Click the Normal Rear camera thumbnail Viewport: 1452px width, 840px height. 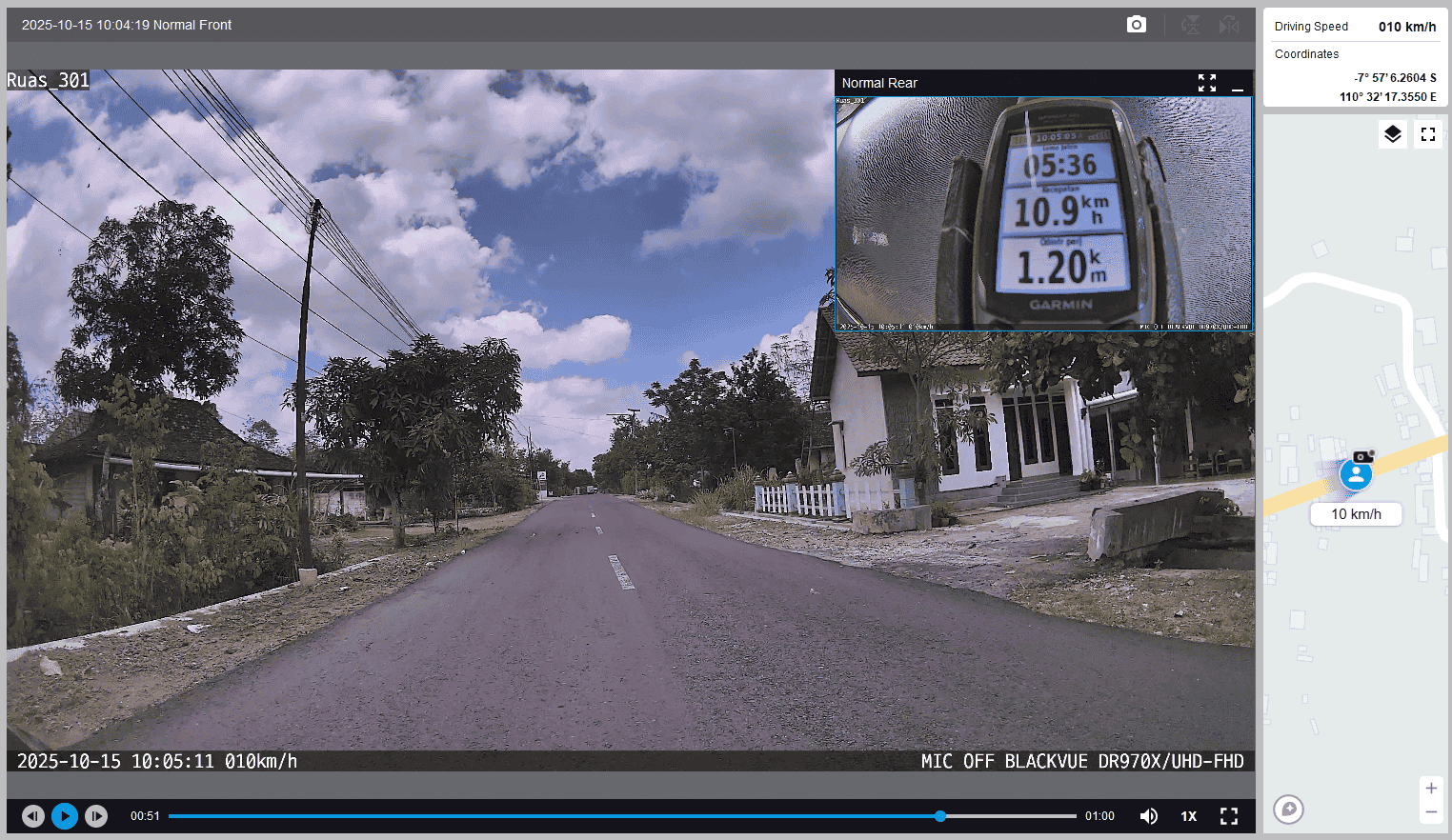[x=1043, y=213]
